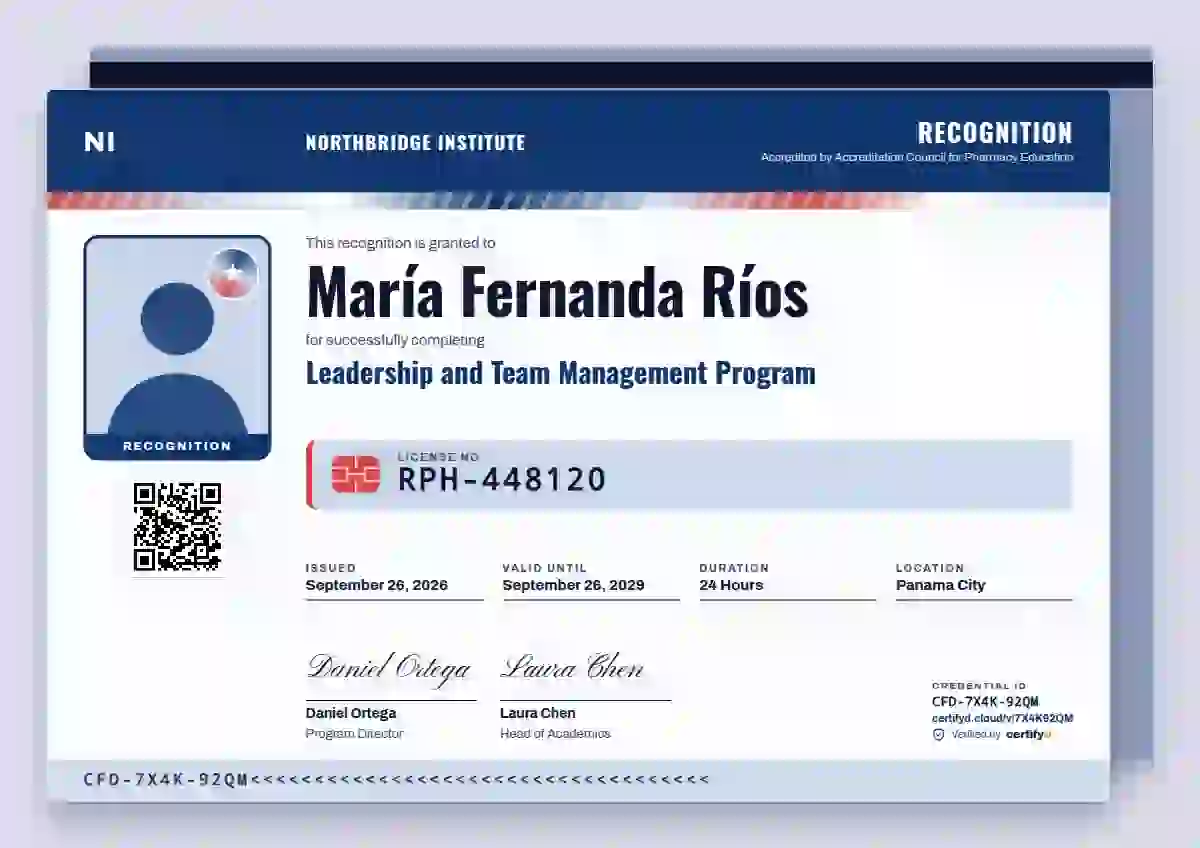Select CFD-7X4K-92QM under the Credential ID label
The height and width of the screenshot is (848, 1200).
click(x=985, y=702)
